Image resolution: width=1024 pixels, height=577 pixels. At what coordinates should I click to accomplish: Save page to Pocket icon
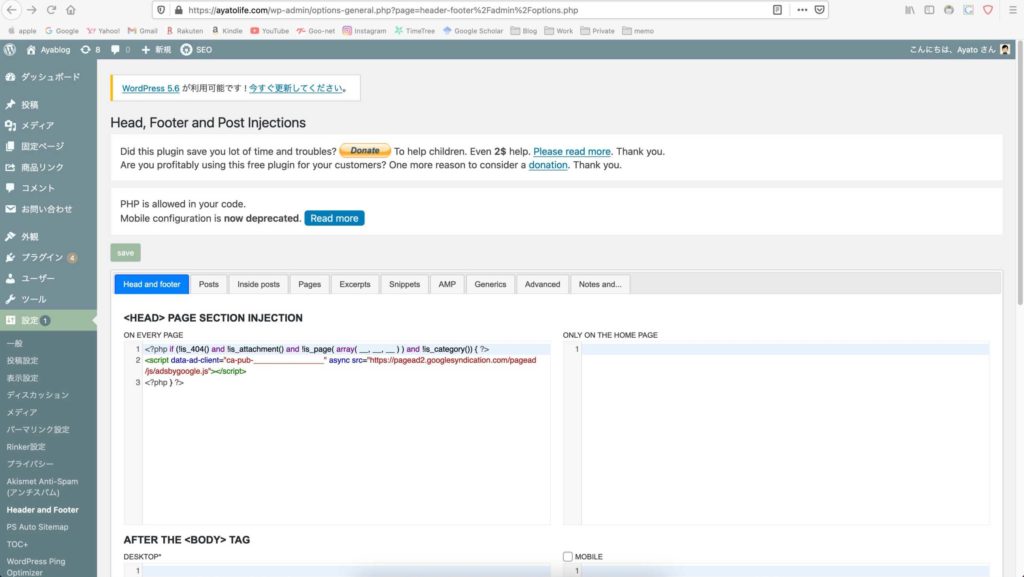point(819,10)
